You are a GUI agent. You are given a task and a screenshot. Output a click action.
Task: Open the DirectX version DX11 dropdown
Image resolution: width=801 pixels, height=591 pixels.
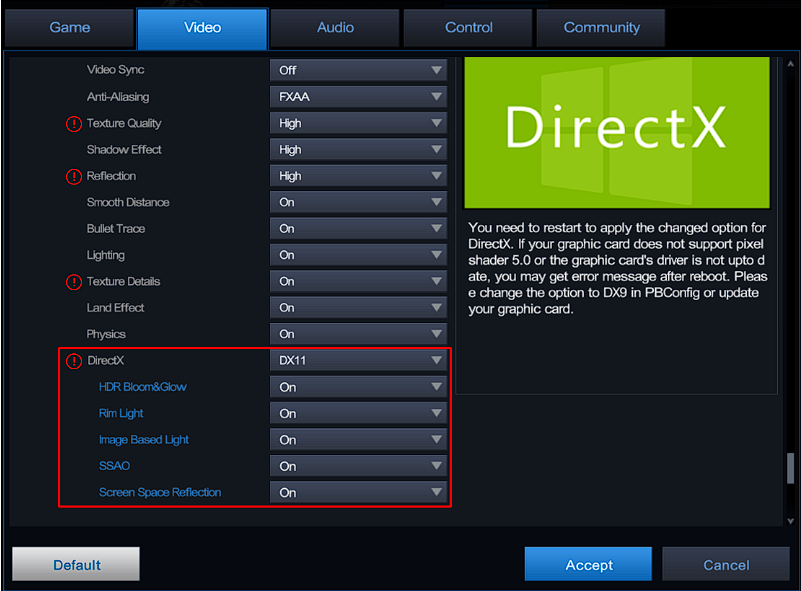[x=358, y=360]
